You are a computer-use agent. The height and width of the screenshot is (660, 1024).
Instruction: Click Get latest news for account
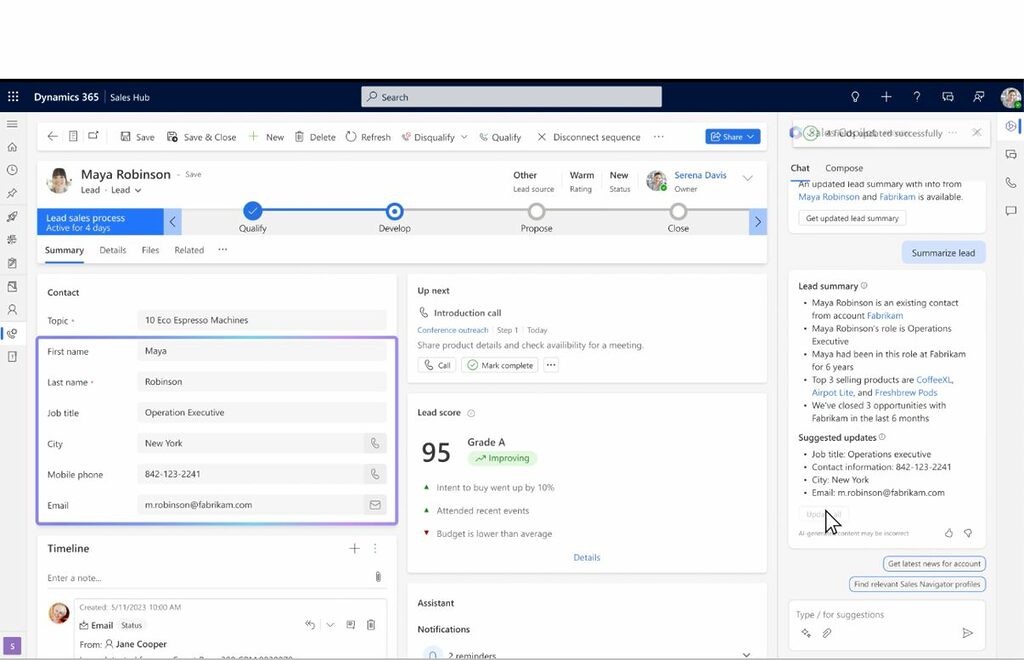pyautogui.click(x=934, y=563)
